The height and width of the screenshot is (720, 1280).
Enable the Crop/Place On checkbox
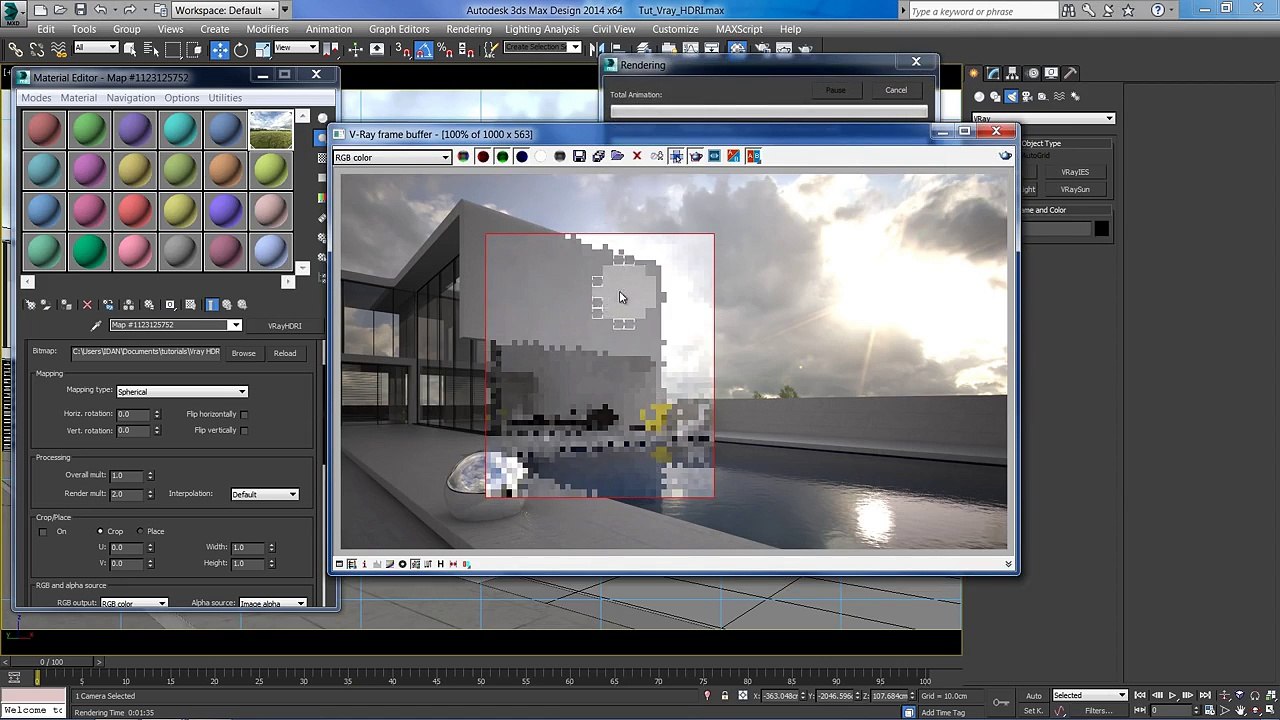pyautogui.click(x=43, y=532)
